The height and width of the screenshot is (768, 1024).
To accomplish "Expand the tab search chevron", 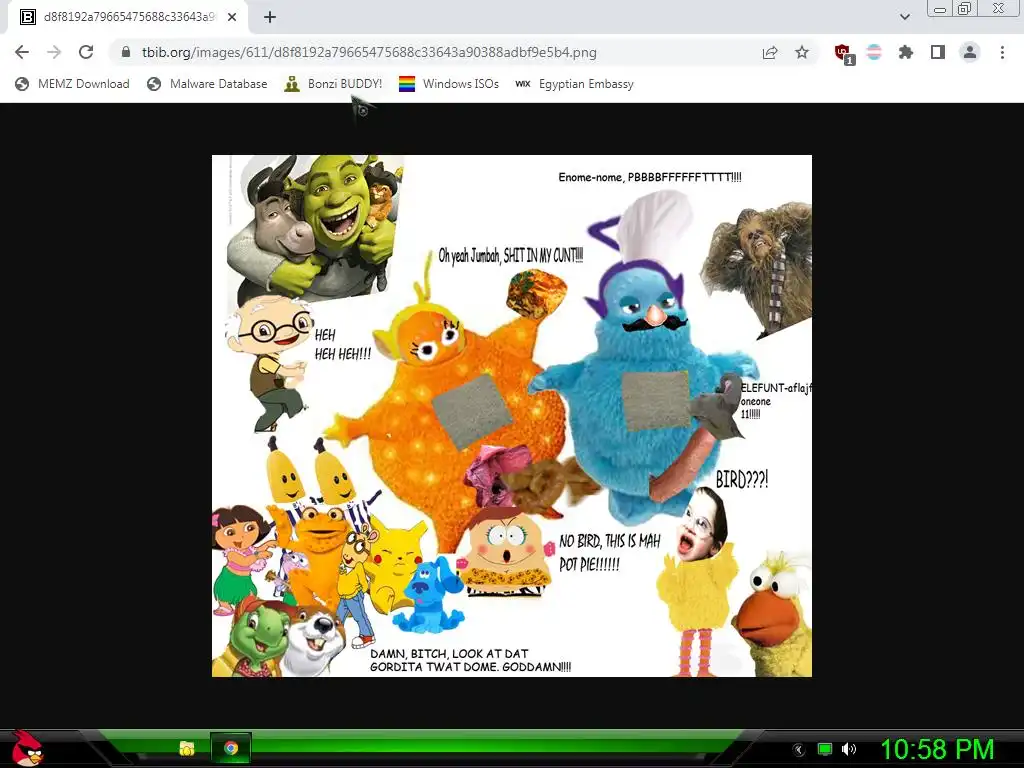I will pos(905,17).
